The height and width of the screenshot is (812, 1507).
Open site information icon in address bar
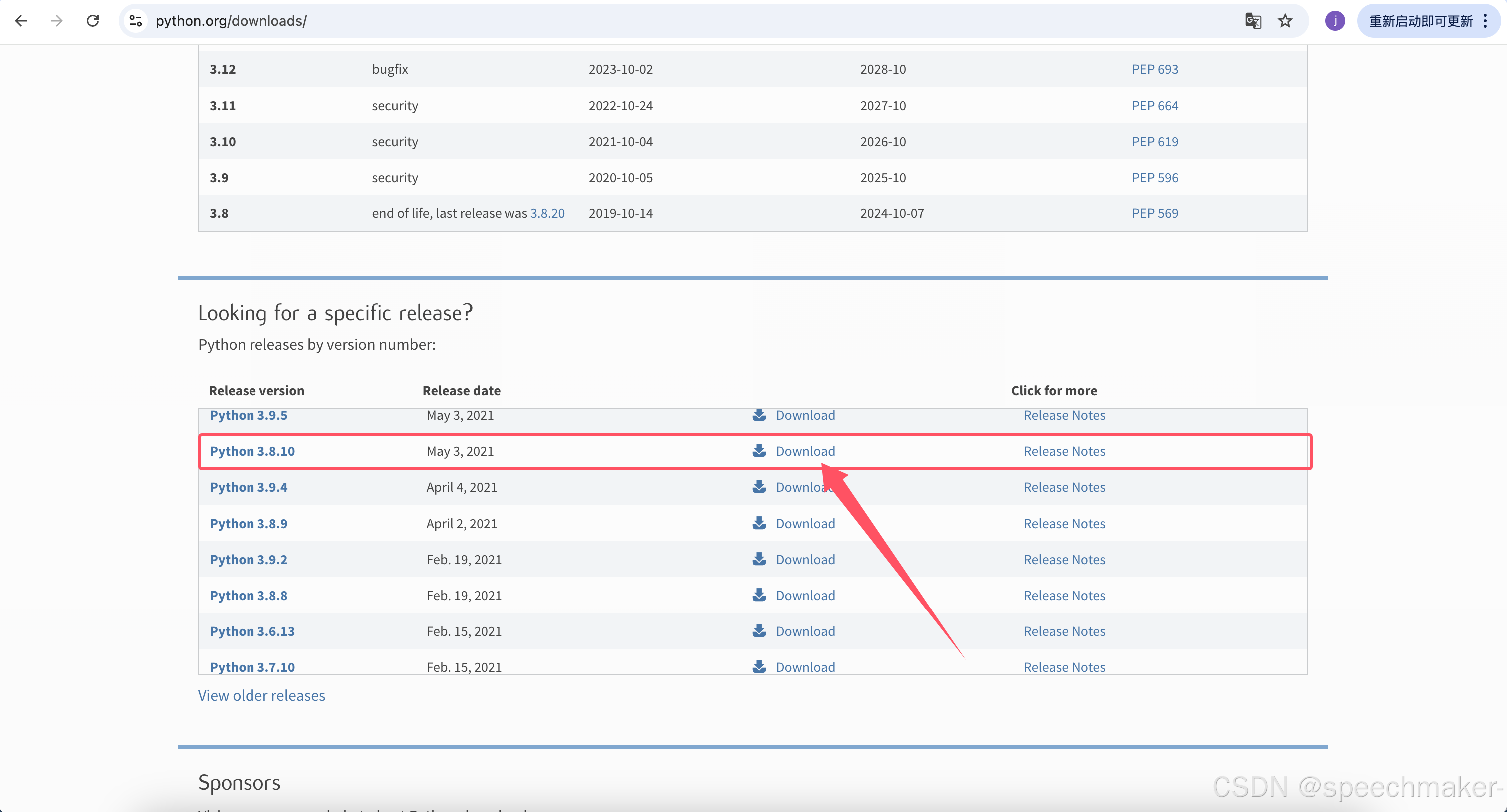tap(136, 21)
